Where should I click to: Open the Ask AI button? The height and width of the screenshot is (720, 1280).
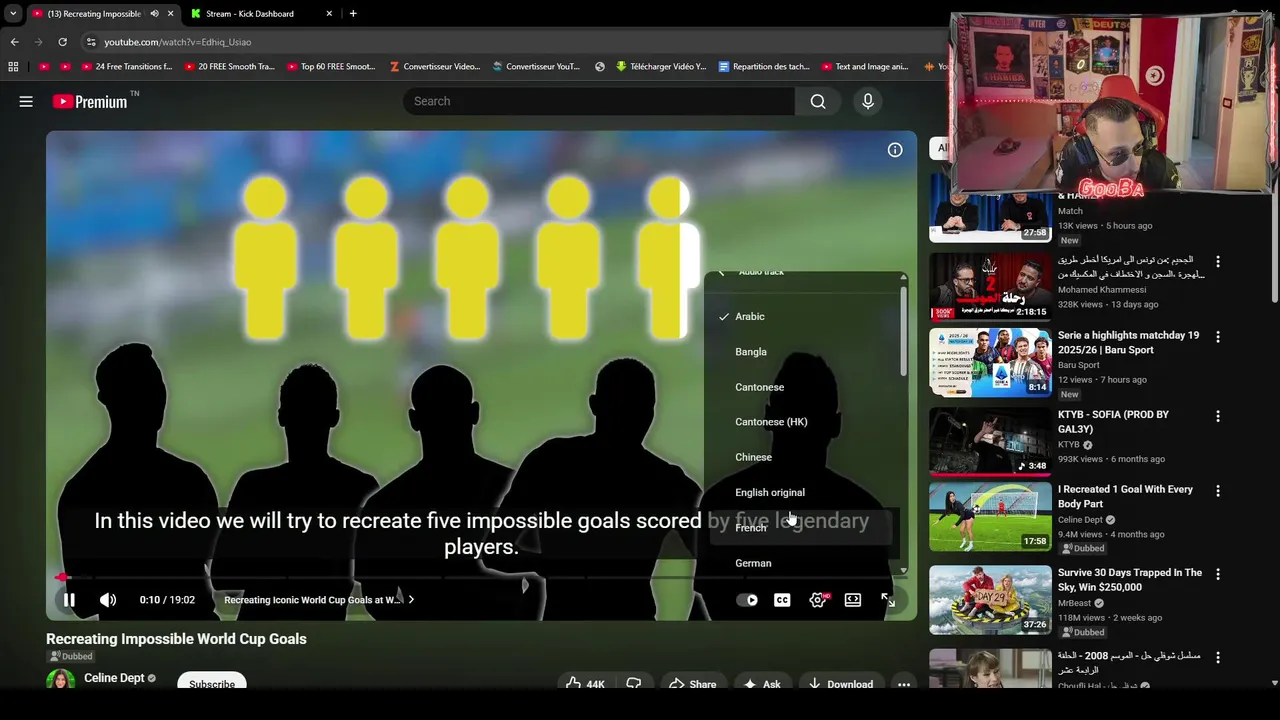[x=762, y=684]
